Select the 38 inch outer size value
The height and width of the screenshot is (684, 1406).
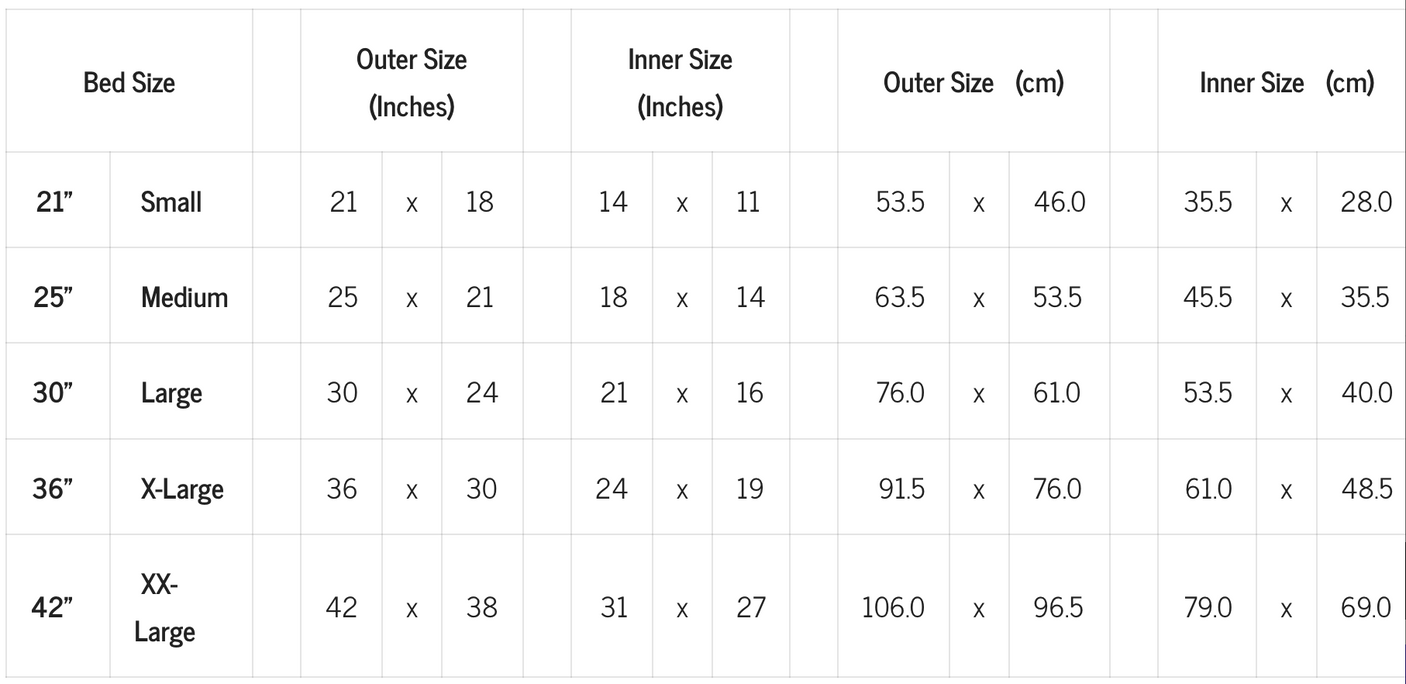tap(481, 607)
